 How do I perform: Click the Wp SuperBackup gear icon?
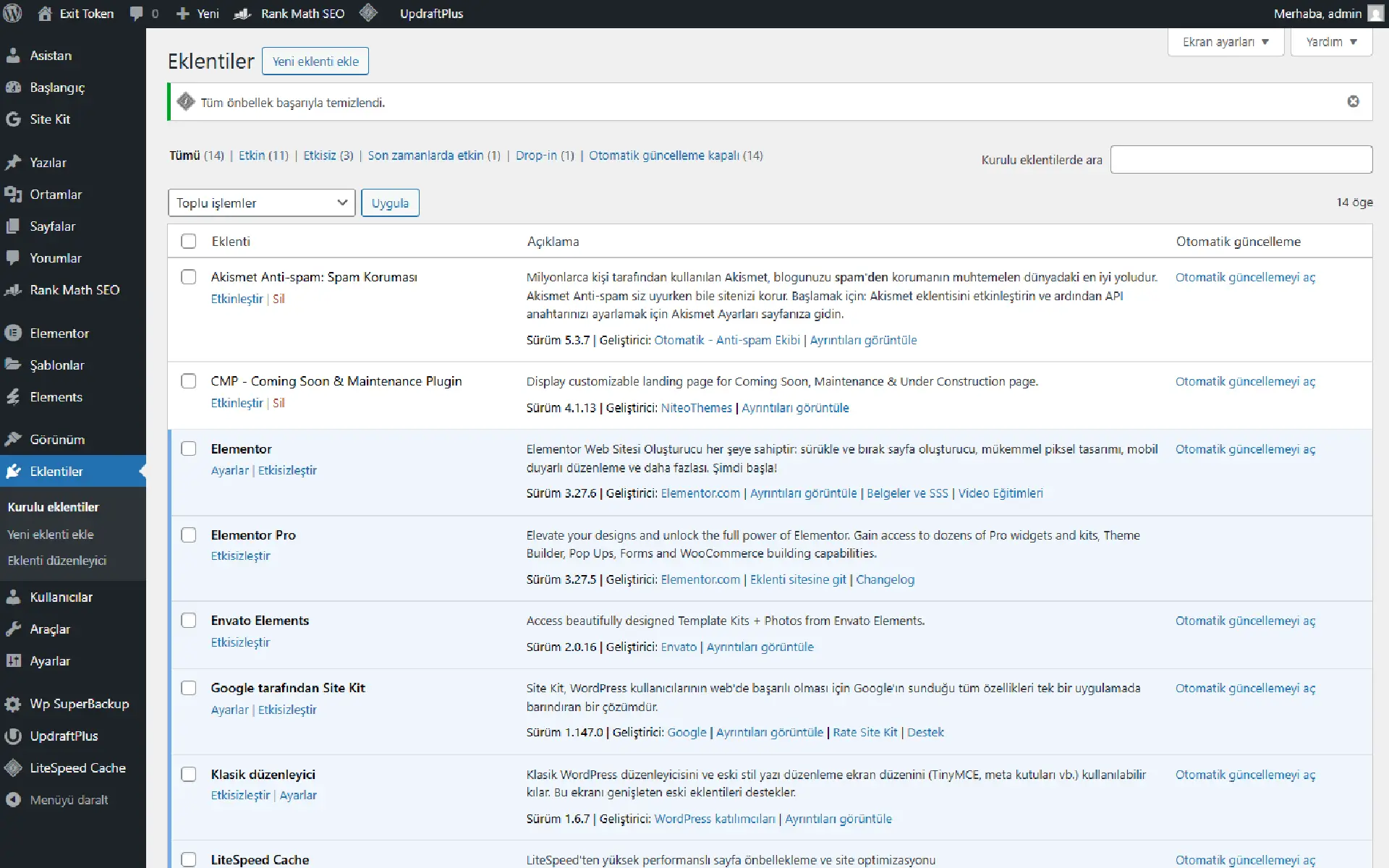13,704
